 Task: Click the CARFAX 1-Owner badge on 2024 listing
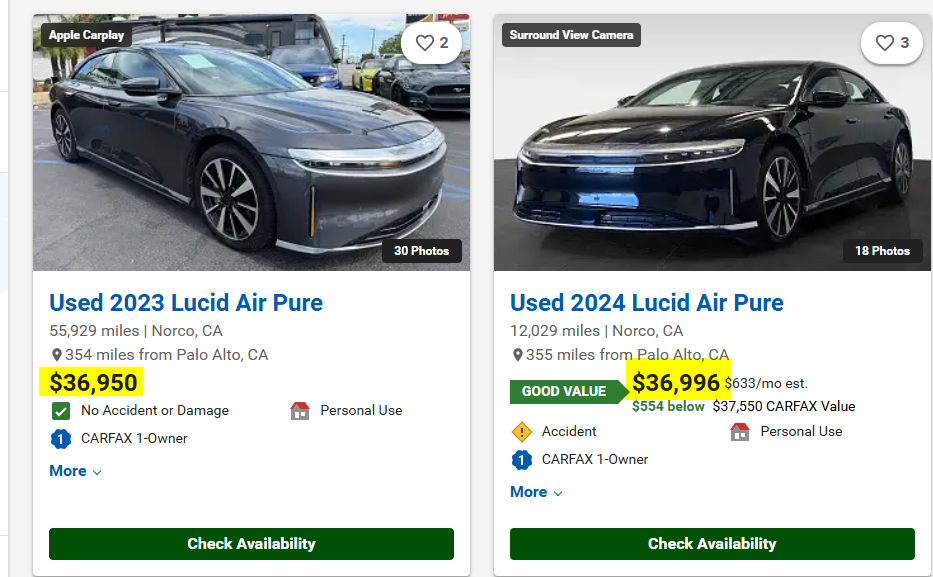coord(521,459)
